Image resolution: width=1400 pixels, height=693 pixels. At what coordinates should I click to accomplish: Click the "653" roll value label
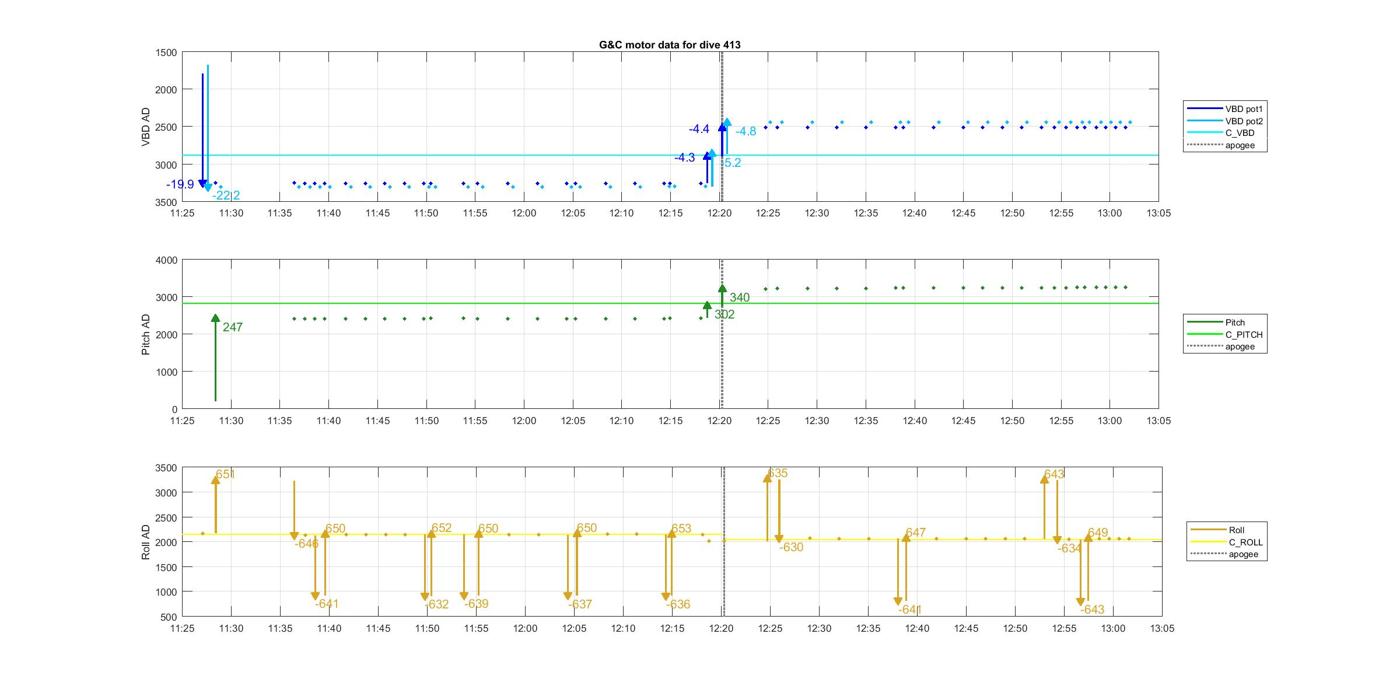pos(681,529)
